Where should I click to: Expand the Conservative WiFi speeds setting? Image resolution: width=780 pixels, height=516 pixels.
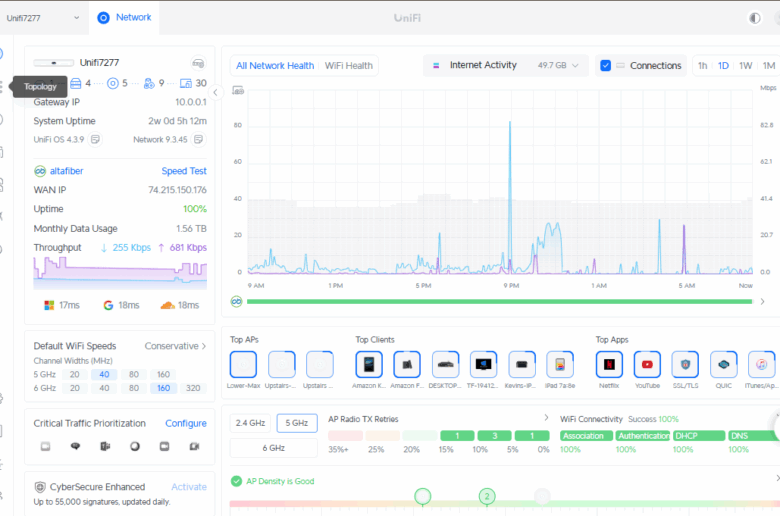[x=176, y=346]
